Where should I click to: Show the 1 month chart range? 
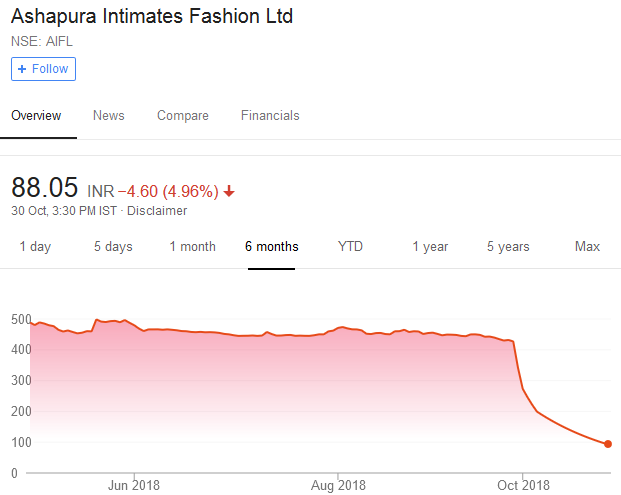click(192, 247)
